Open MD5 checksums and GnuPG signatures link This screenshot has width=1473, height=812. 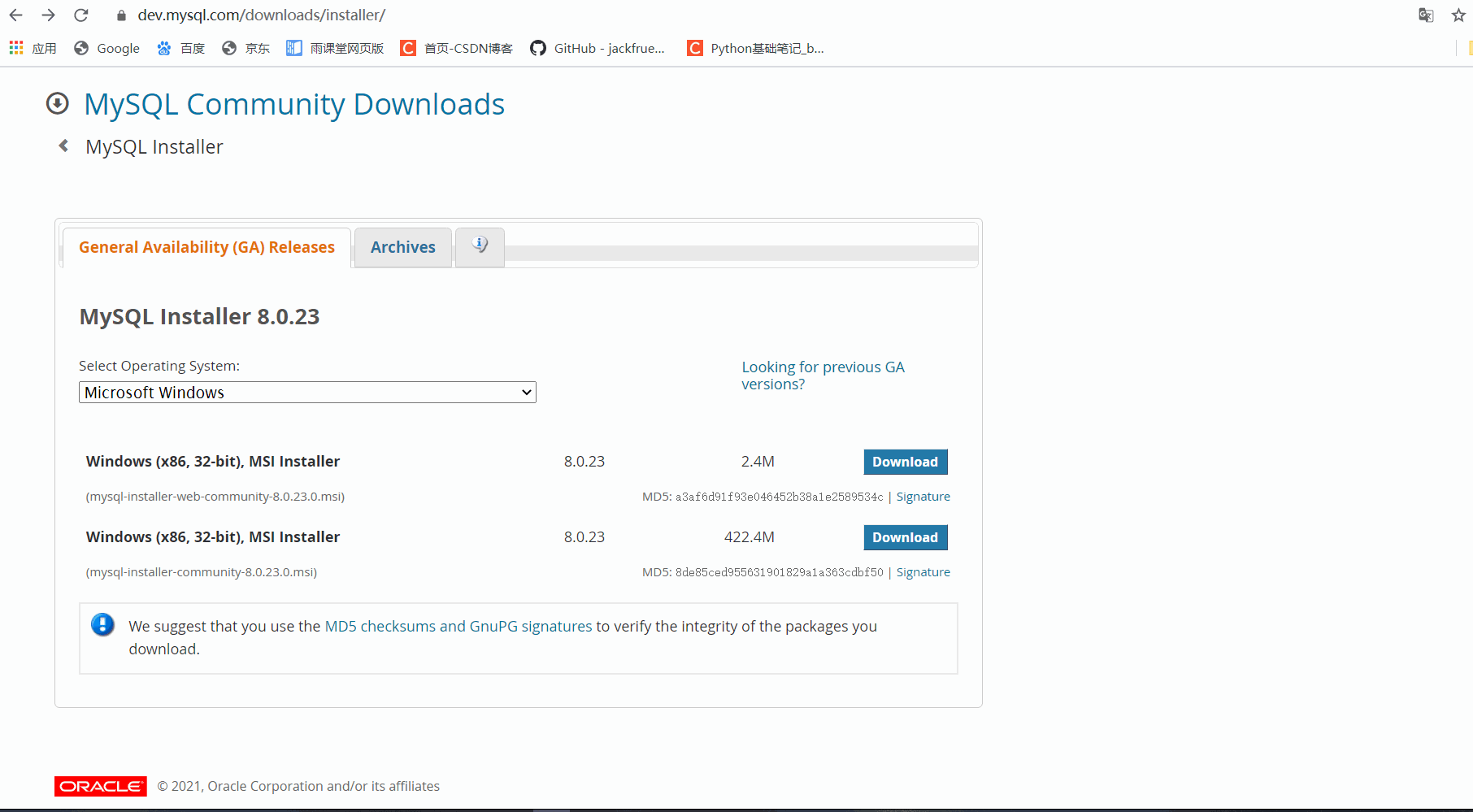(458, 627)
